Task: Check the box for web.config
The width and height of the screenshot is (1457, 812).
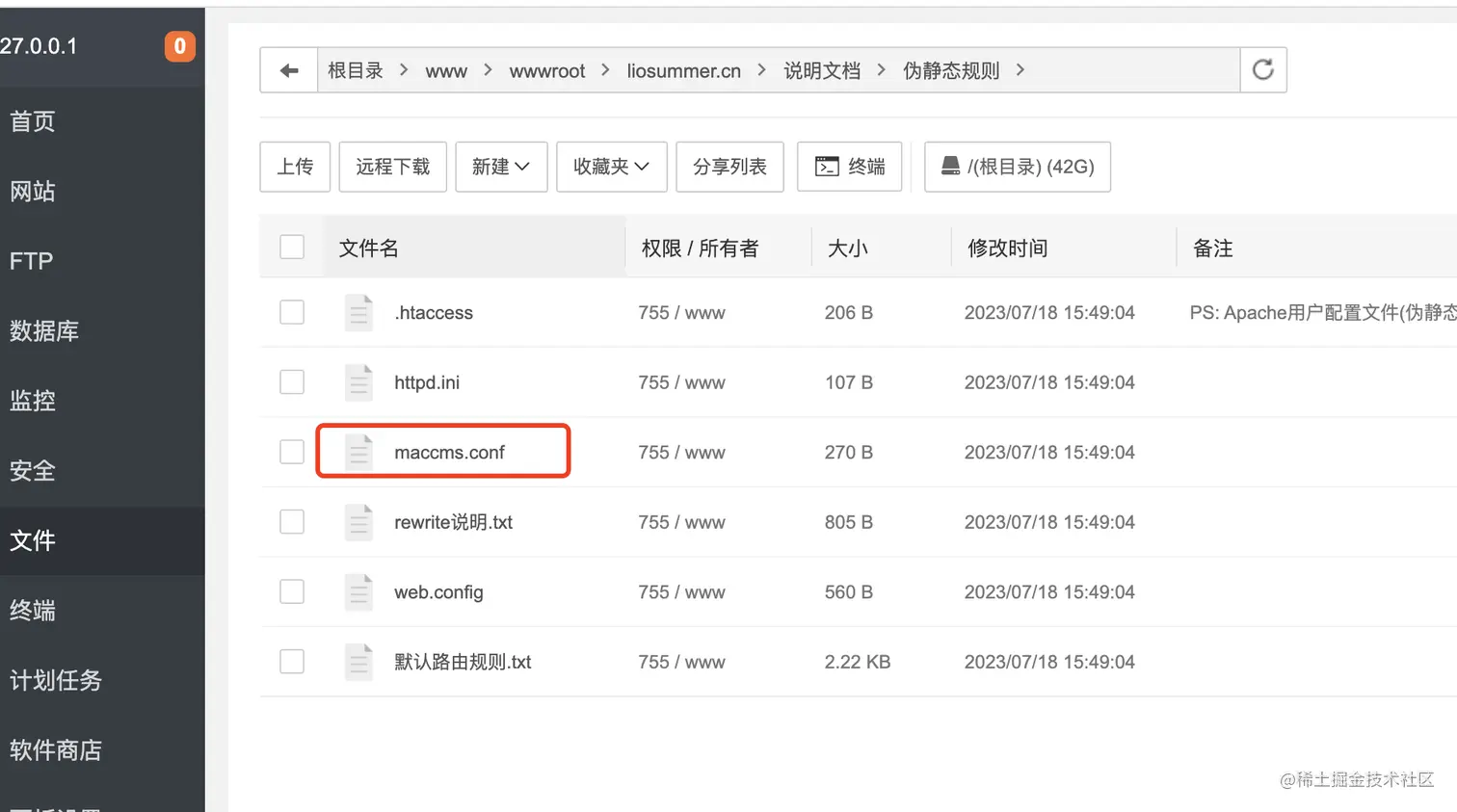Action: (292, 591)
